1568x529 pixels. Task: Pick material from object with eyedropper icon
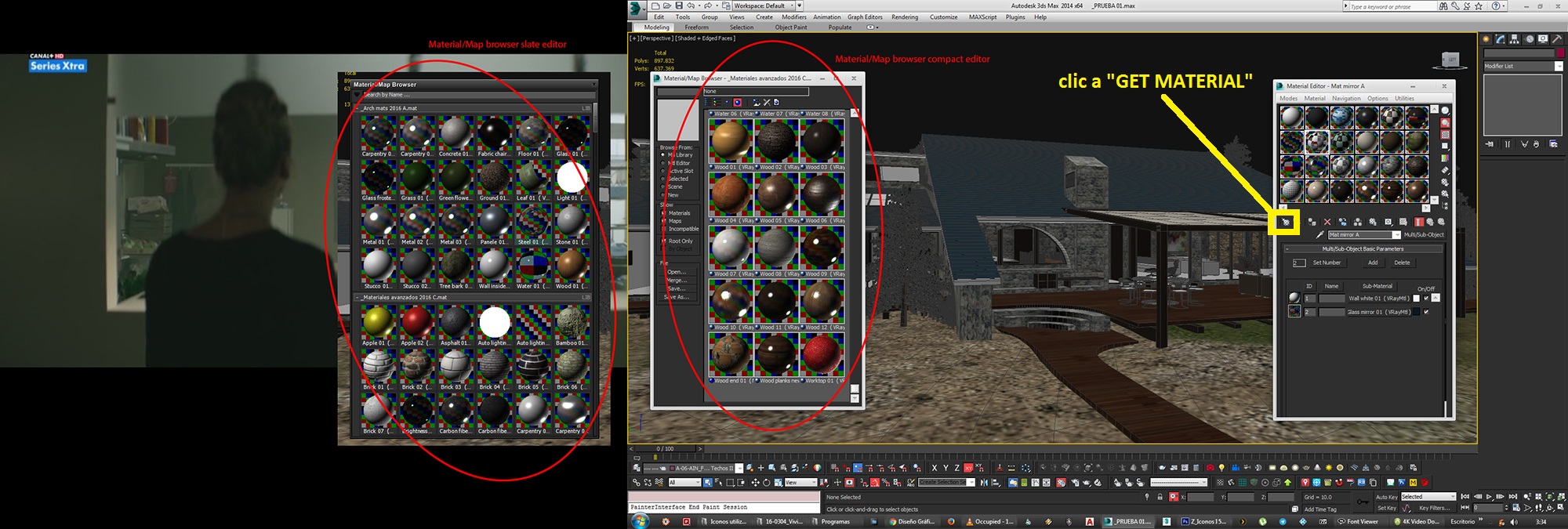pyautogui.click(x=1319, y=234)
